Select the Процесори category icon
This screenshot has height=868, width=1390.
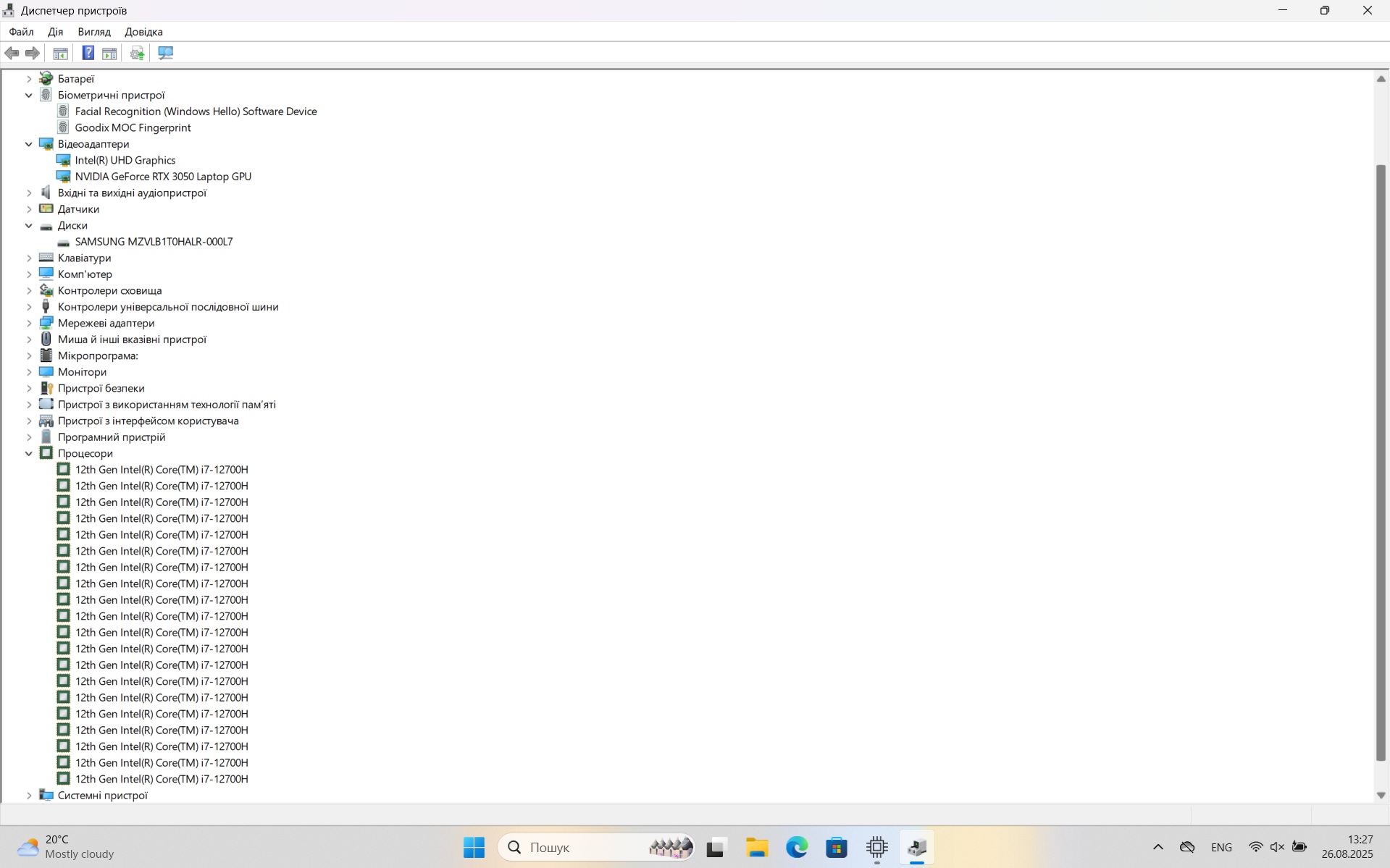pos(46,453)
